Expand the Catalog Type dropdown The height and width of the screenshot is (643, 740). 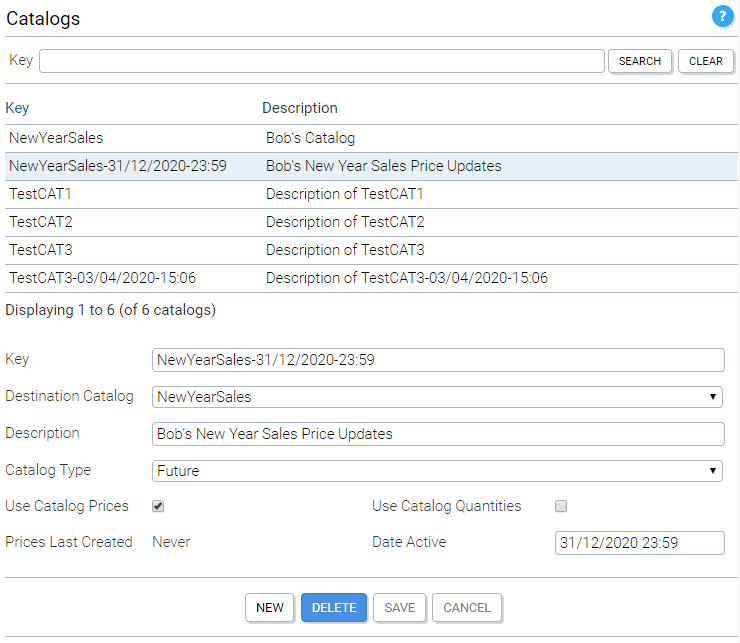437,471
